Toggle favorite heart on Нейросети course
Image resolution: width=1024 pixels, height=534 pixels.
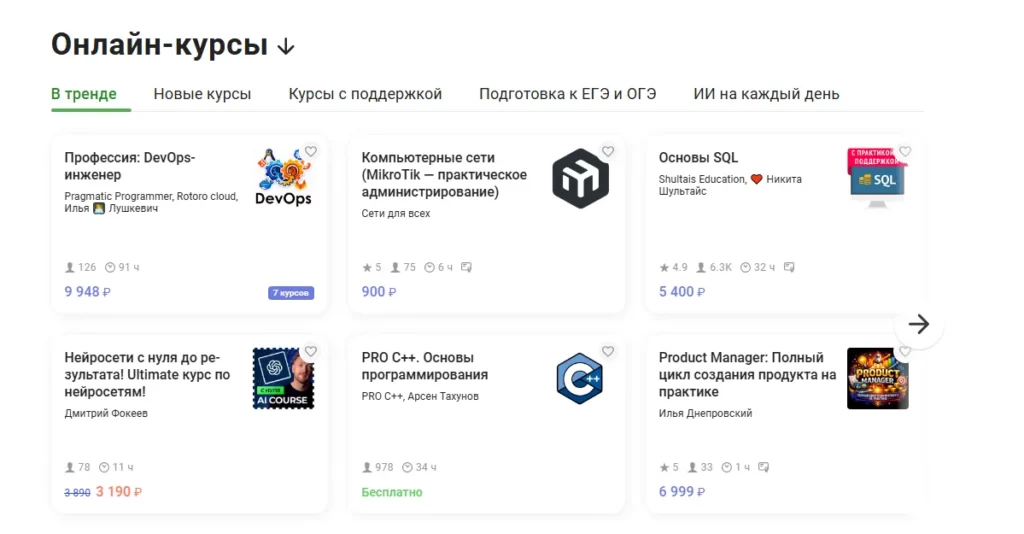click(x=311, y=352)
